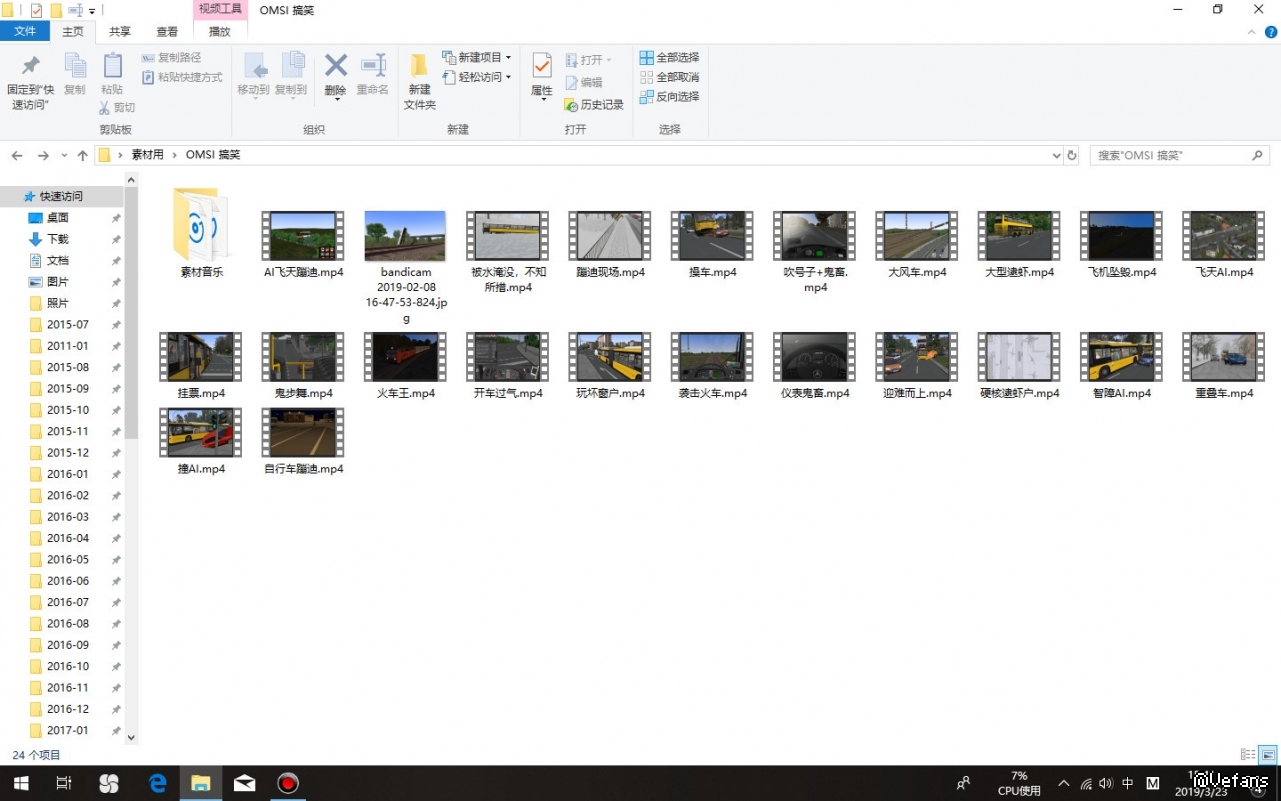Screen dimensions: 1281x801
Task: Open the File (文件) tab
Action: 25,31
